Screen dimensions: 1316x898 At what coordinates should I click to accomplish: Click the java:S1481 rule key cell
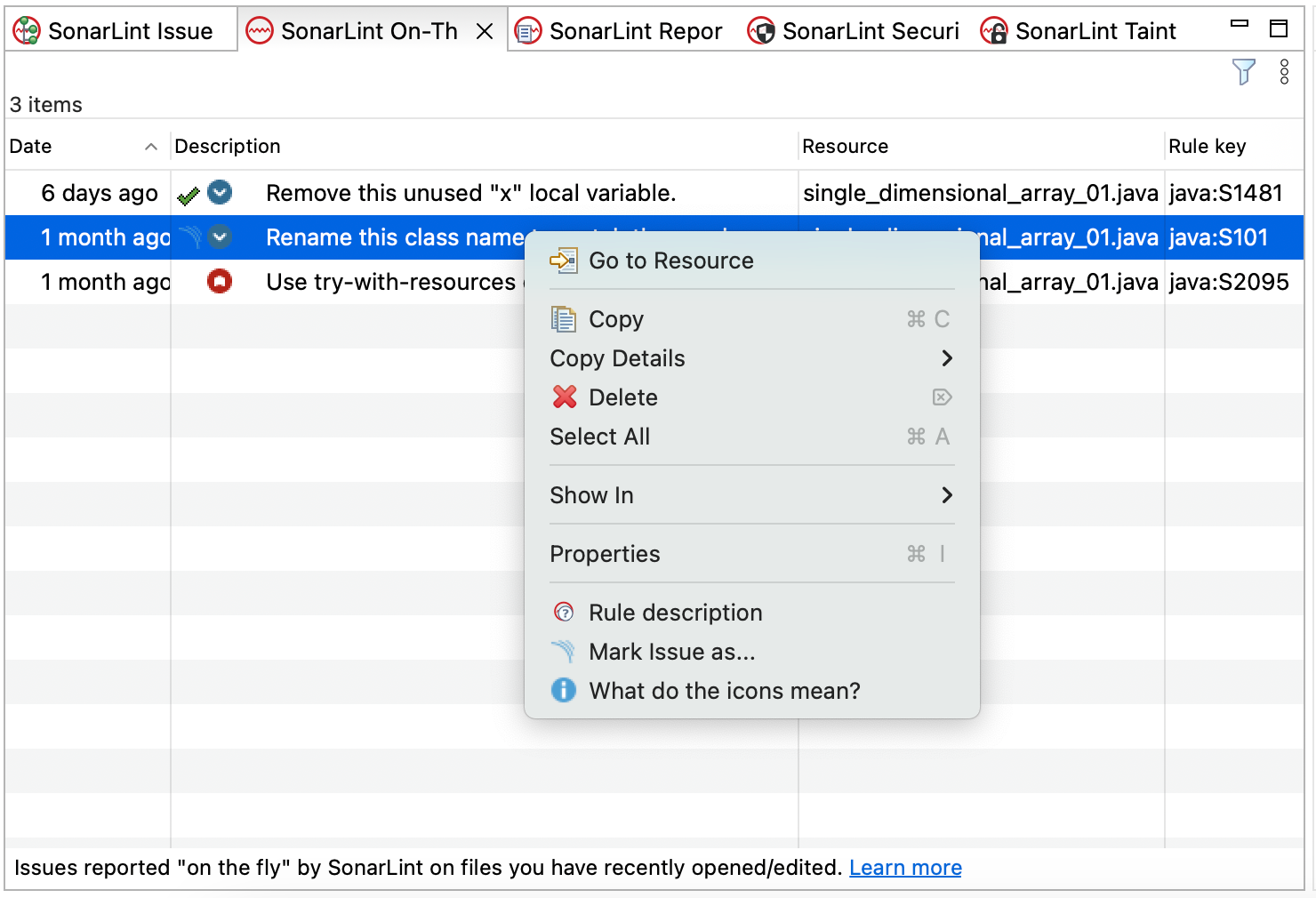click(x=1225, y=193)
